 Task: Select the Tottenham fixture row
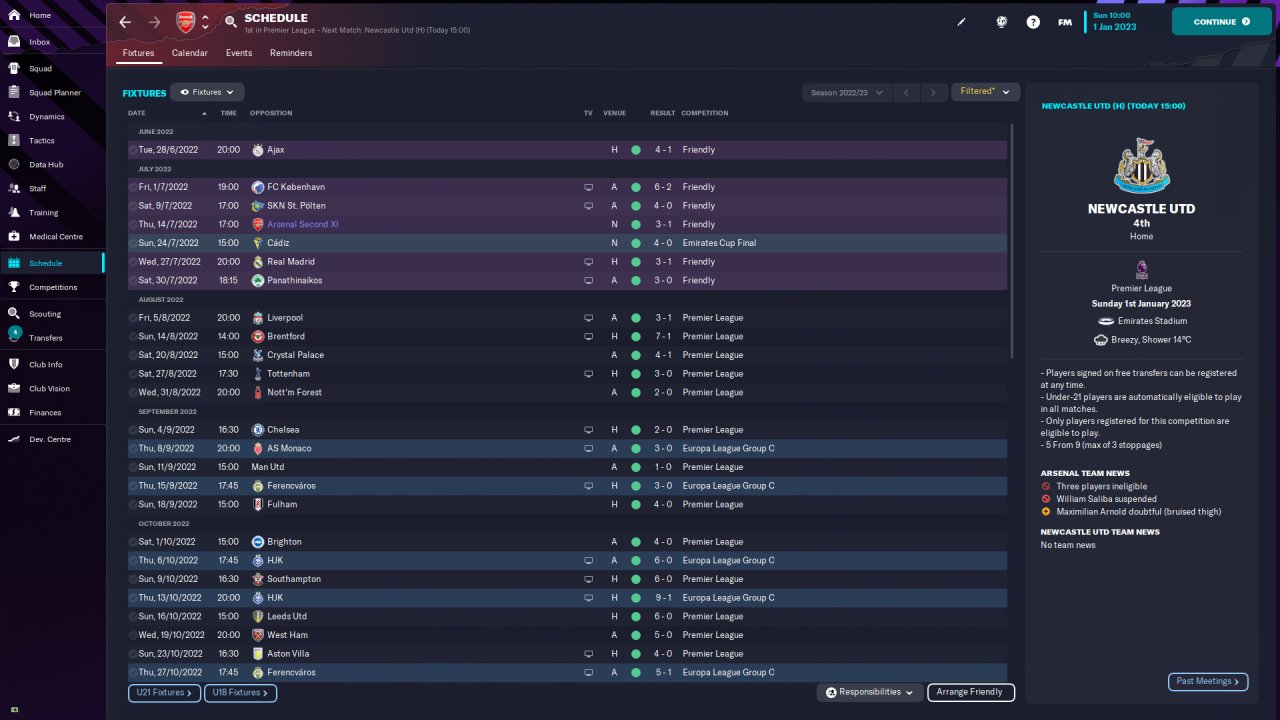(x=567, y=374)
